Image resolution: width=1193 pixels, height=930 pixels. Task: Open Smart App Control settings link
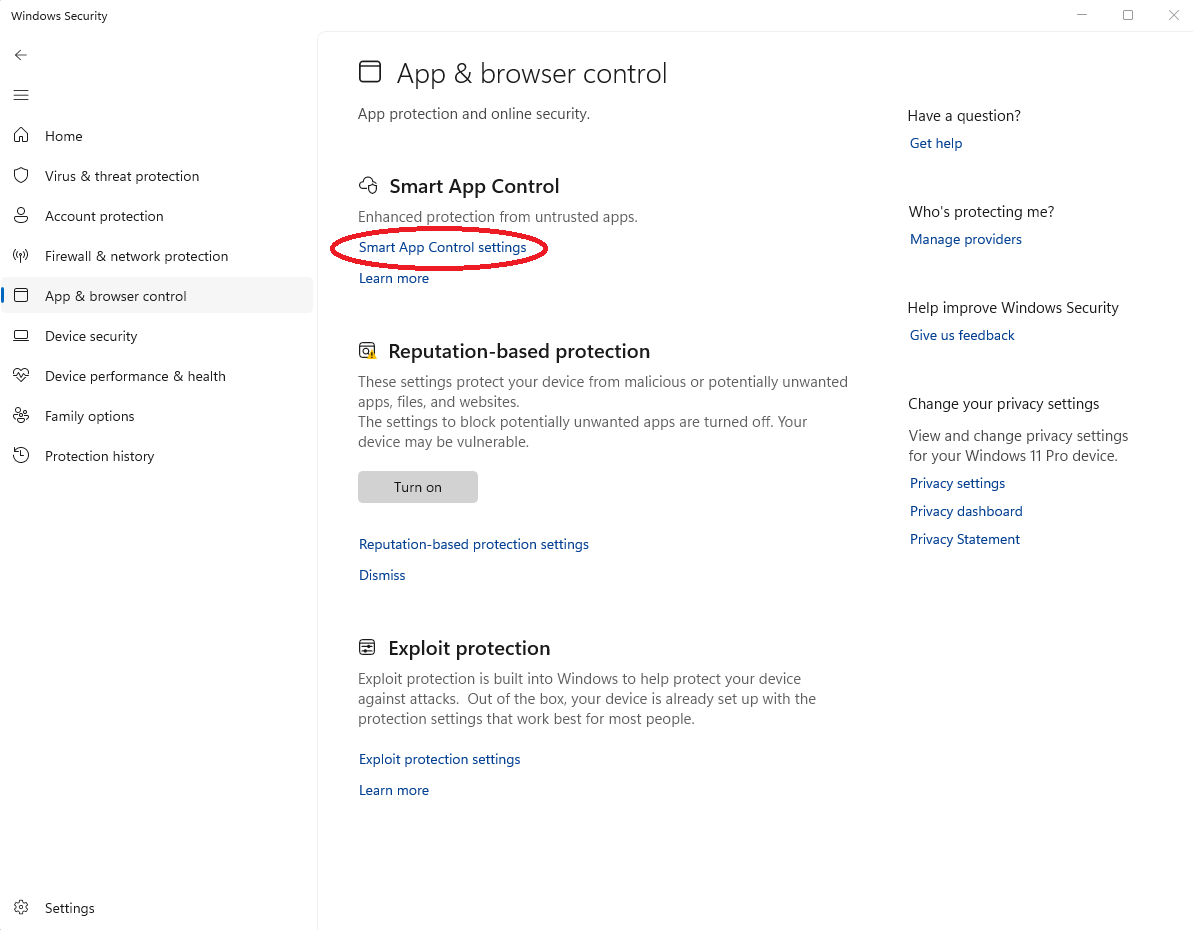[x=442, y=247]
